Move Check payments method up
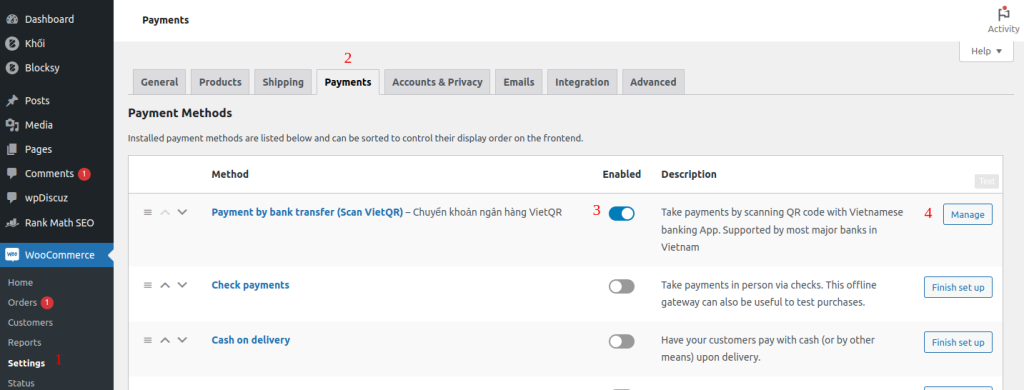 click(165, 285)
